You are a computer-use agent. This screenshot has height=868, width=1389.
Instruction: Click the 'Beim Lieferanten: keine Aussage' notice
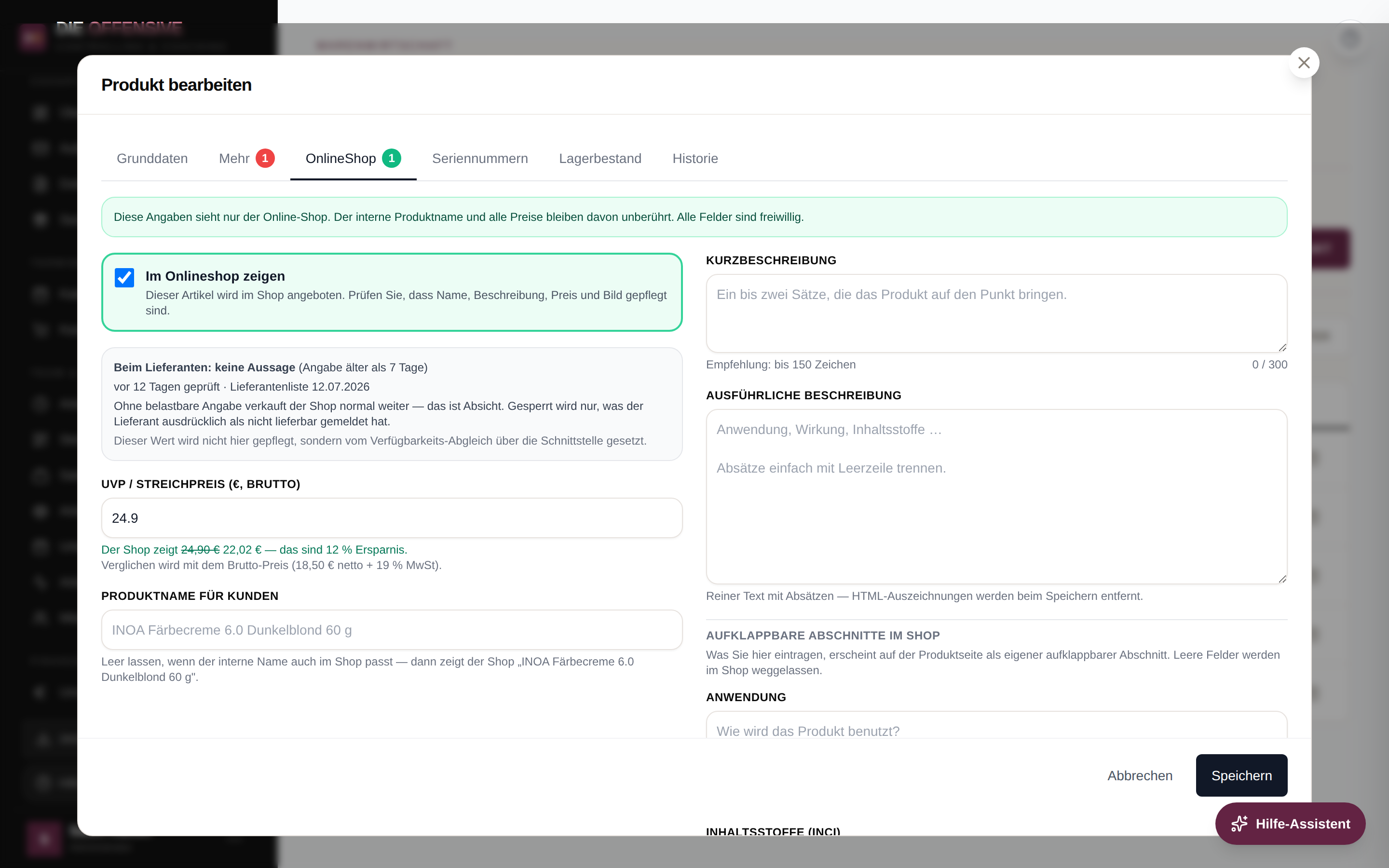point(392,404)
